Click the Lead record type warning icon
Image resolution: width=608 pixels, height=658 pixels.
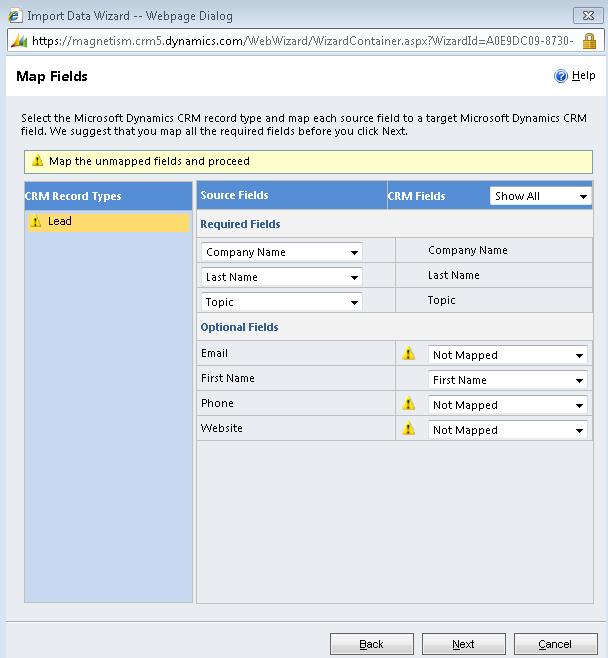coord(36,222)
